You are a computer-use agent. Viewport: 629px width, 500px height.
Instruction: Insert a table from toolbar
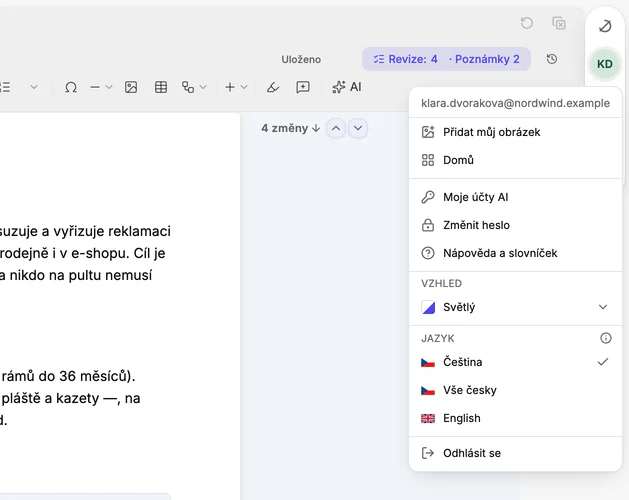pos(161,87)
